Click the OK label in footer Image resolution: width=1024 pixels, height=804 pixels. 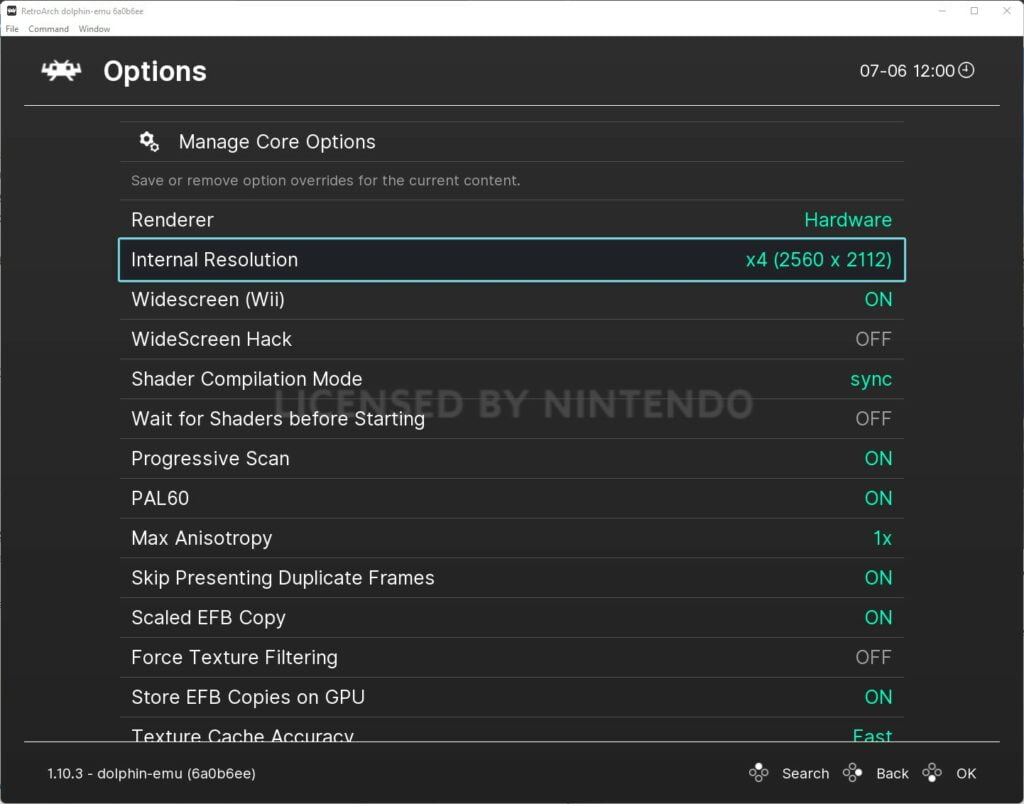(x=966, y=773)
